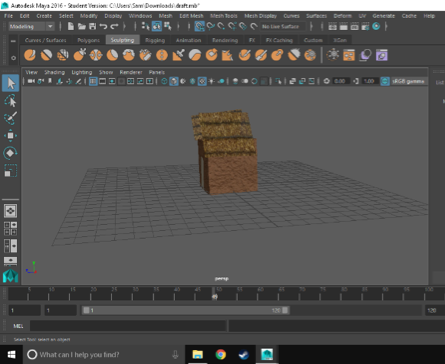Click the Save Scene icon

(93, 26)
